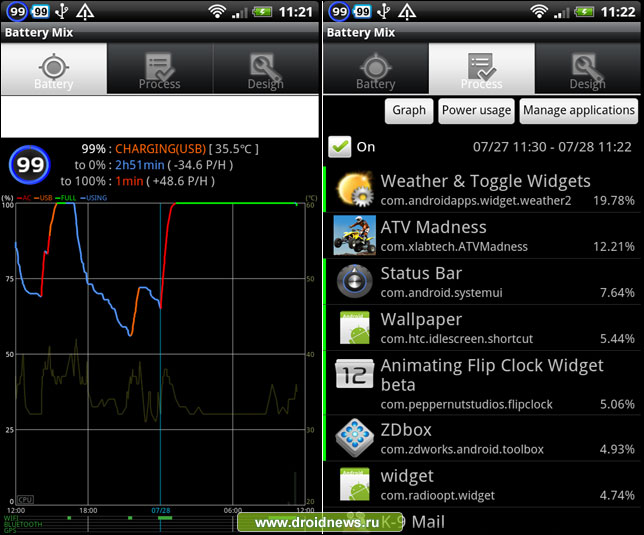This screenshot has height=535, width=644.
Task: Click the Animating Flip Clock Widget beta title
Action: [x=492, y=375]
